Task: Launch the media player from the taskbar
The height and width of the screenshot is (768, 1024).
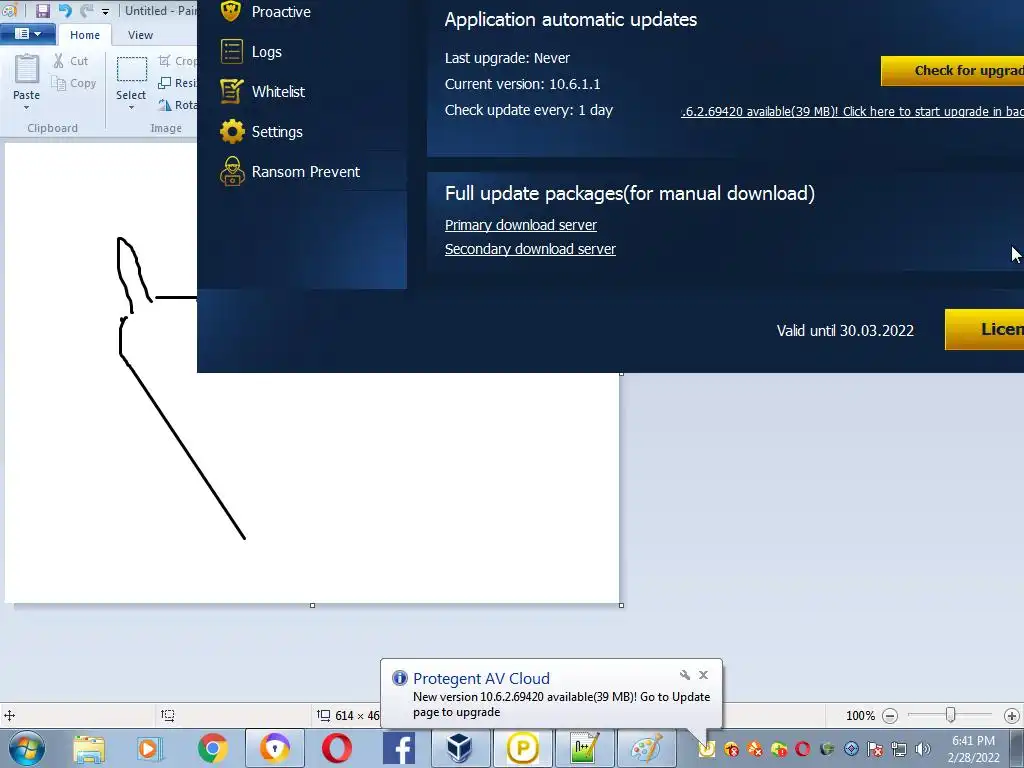Action: pos(150,748)
